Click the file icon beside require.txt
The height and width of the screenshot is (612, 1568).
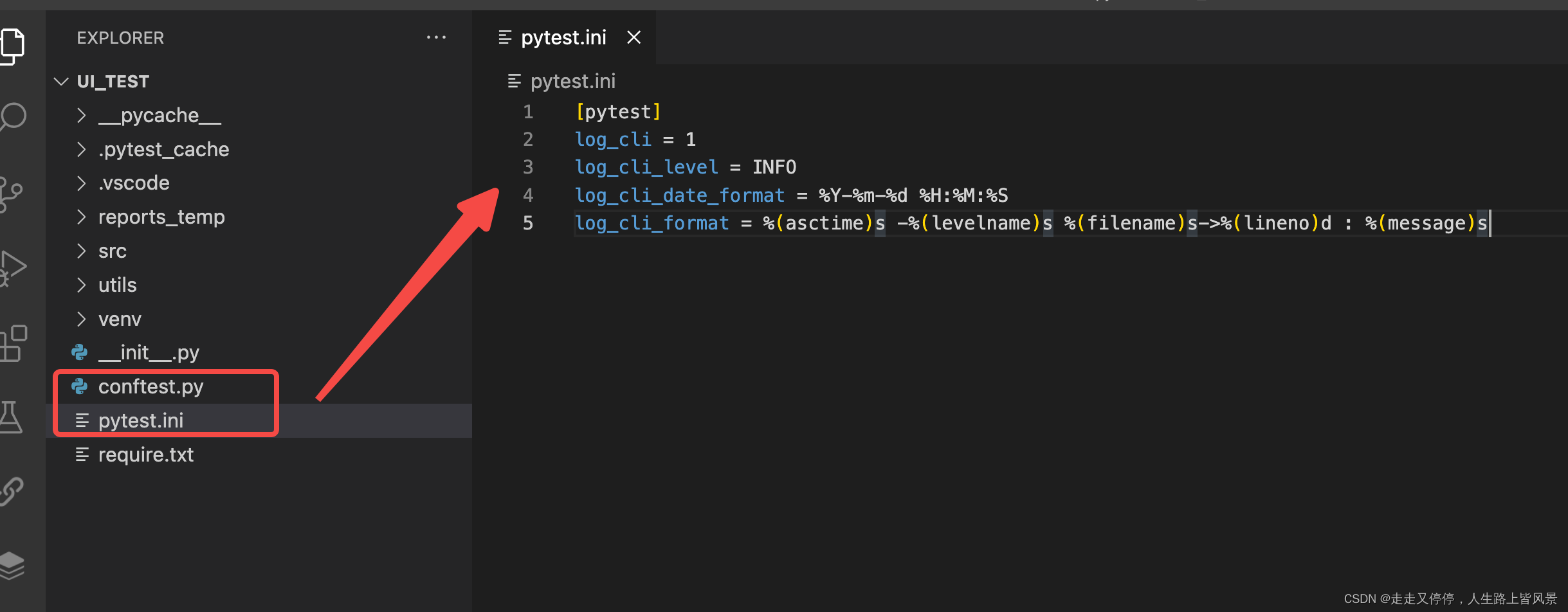(82, 455)
